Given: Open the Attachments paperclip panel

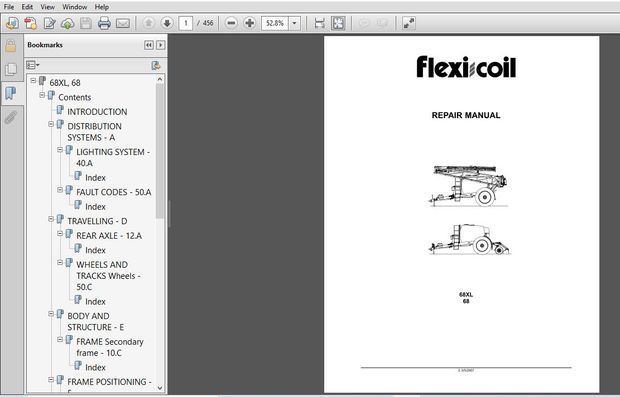Looking at the screenshot, I should pyautogui.click(x=11, y=117).
